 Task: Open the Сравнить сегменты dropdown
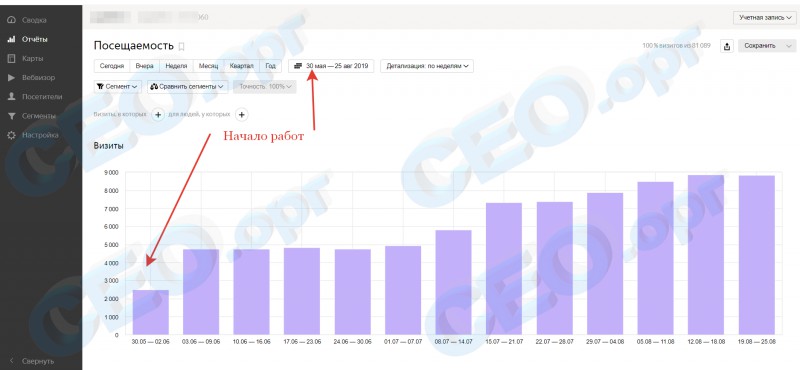(x=188, y=87)
